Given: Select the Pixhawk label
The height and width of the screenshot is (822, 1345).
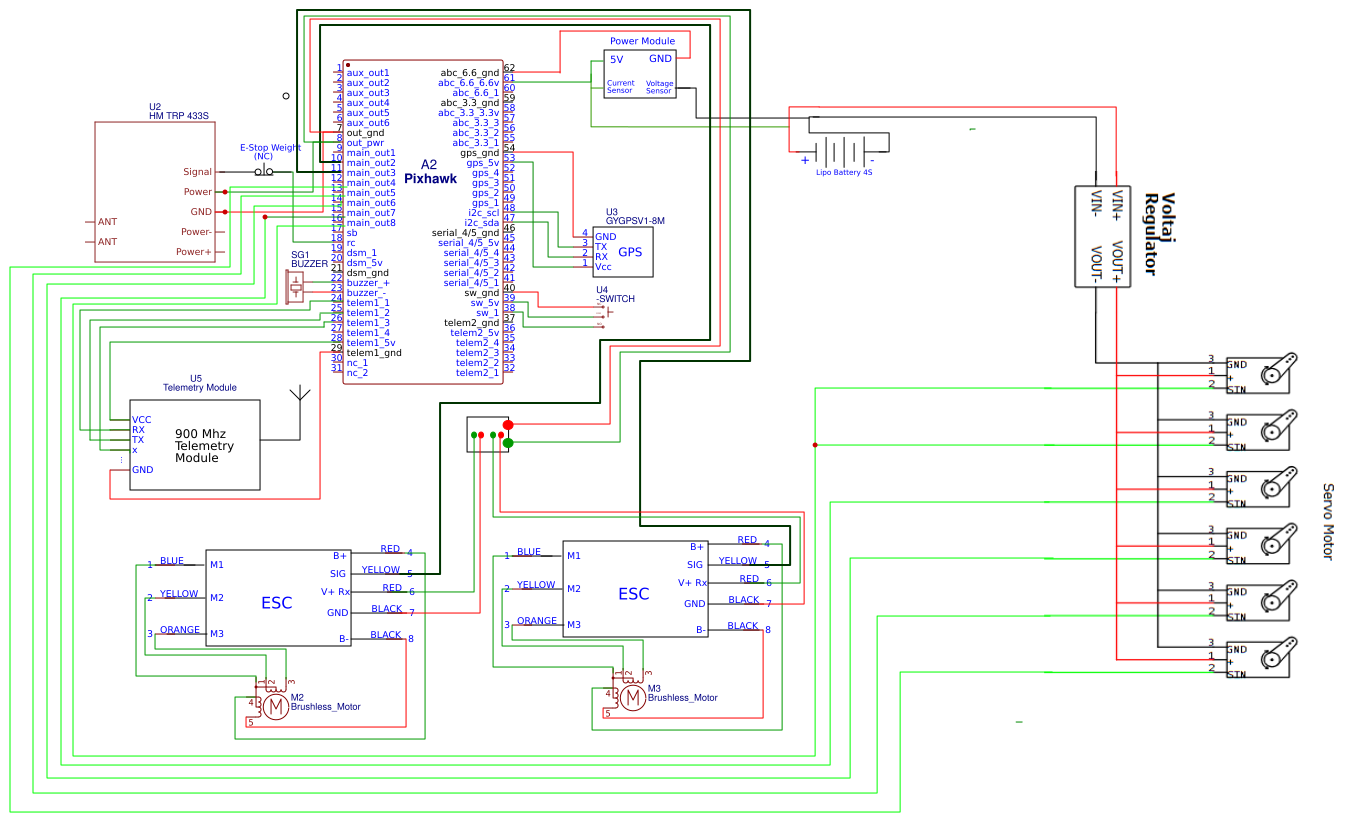Looking at the screenshot, I should tap(431, 178).
